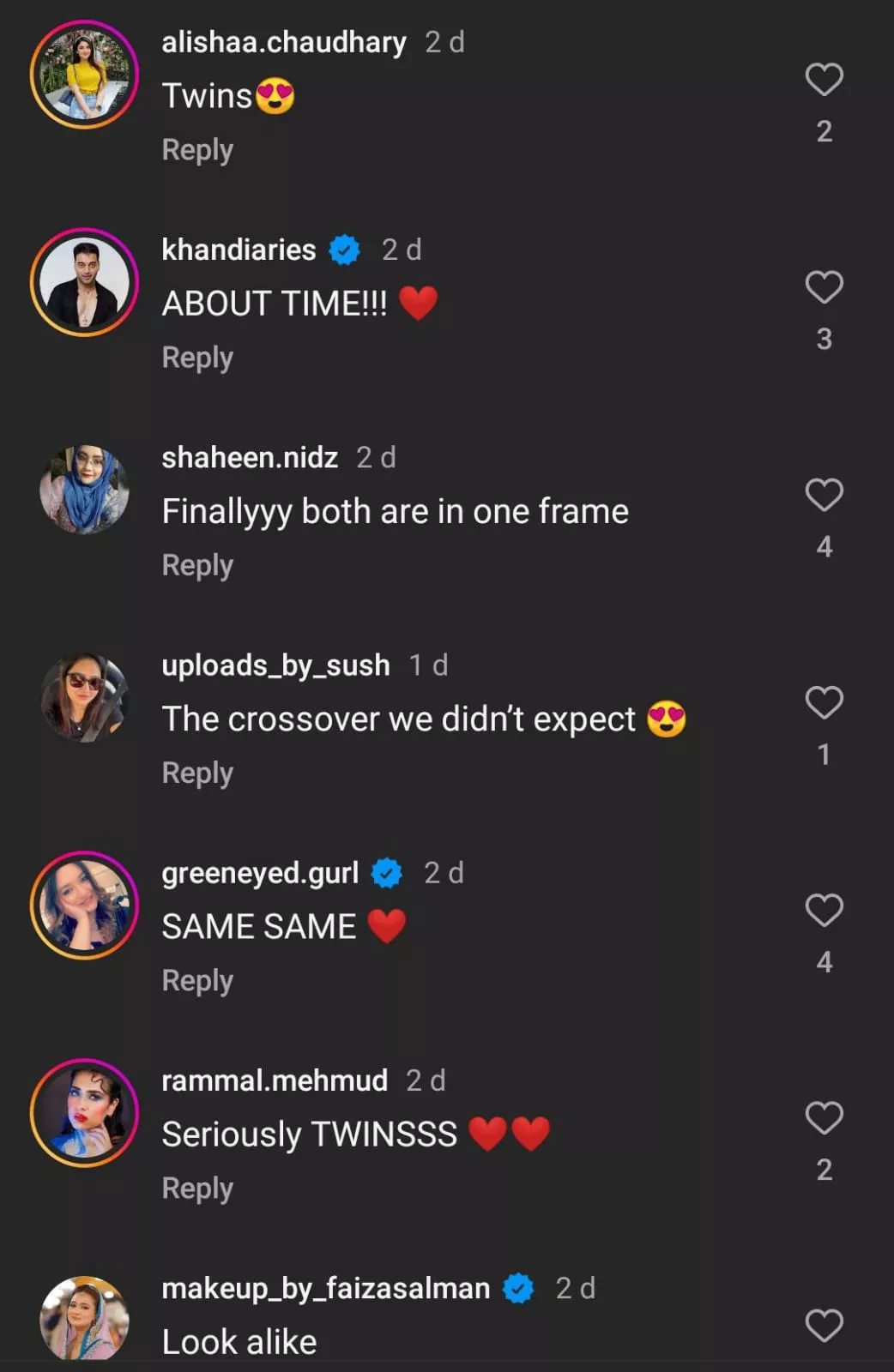Viewport: 894px width, 1372px height.
Task: Reply to greeneyed.gurl's comment
Action: (x=197, y=980)
